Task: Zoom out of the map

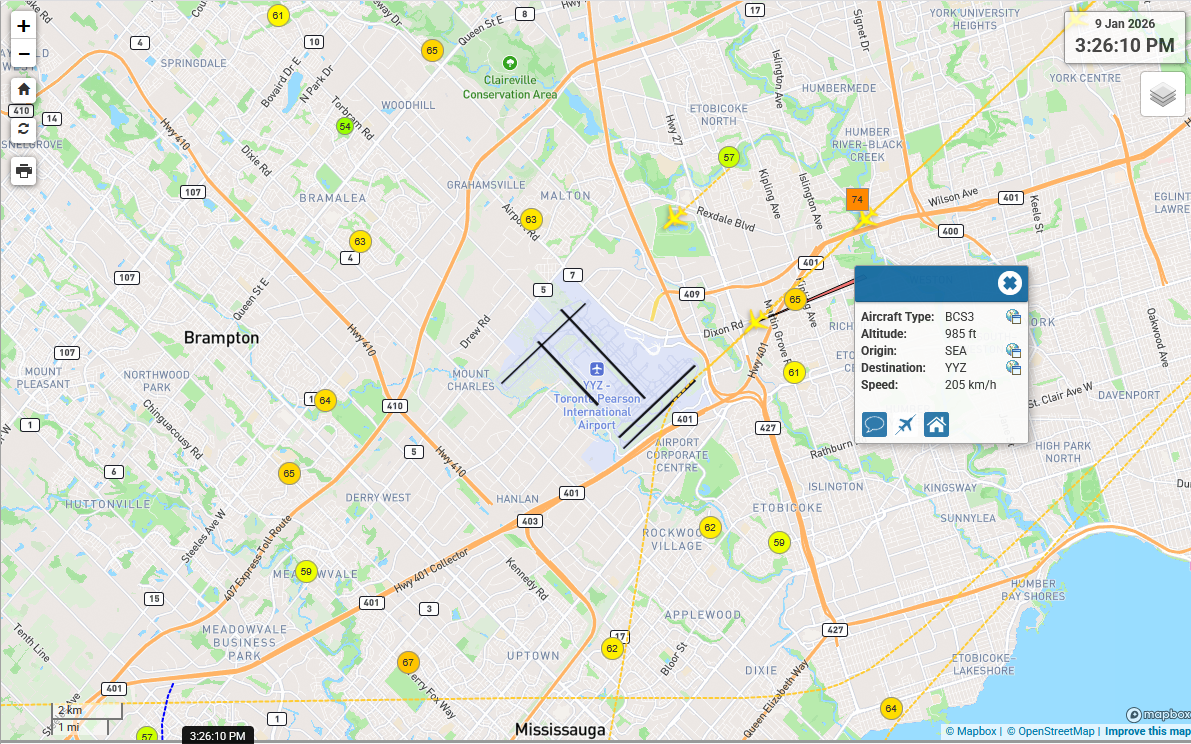Action: click(24, 54)
